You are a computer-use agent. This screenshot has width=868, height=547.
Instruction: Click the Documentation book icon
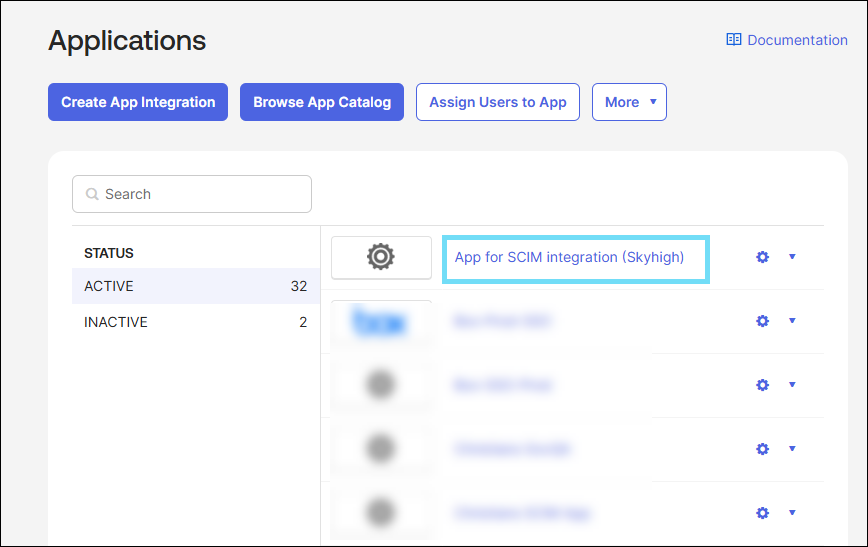point(733,39)
